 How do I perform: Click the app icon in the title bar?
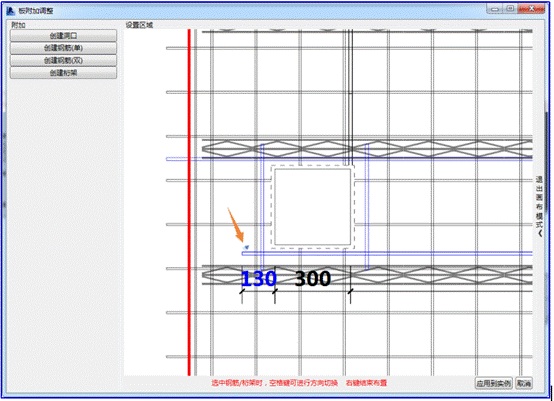click(11, 11)
